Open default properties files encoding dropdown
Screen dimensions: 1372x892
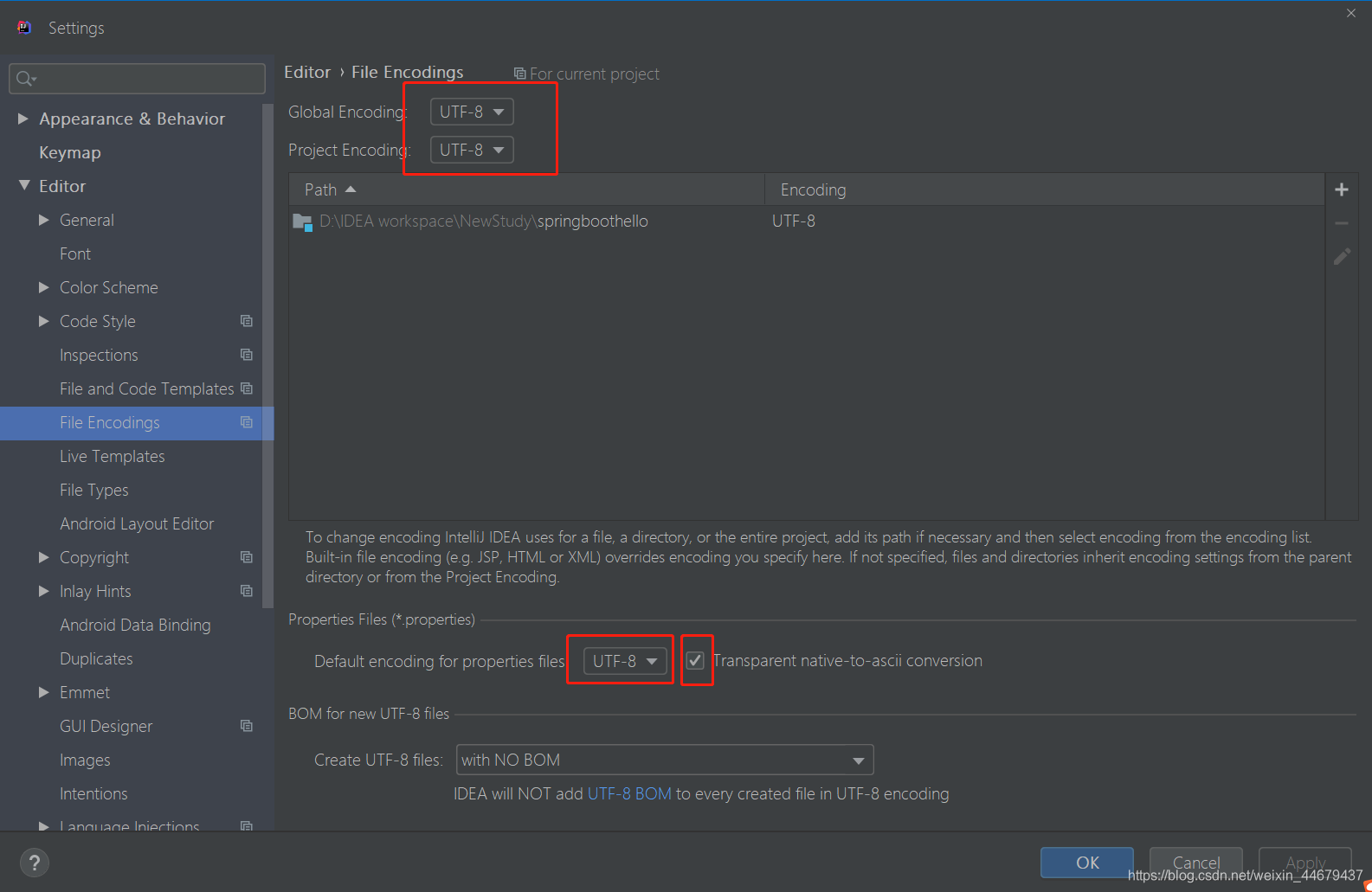[x=625, y=661]
